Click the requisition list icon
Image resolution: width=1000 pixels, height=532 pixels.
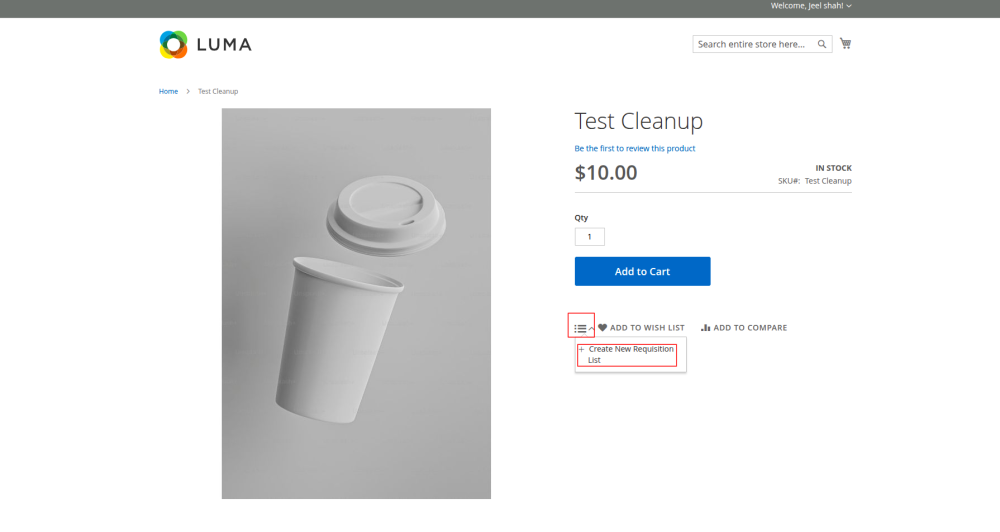580,328
